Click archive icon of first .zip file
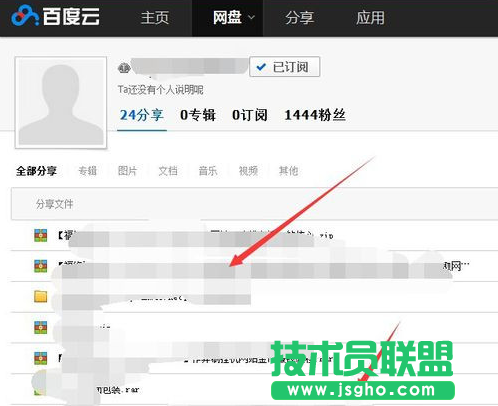 [41, 235]
